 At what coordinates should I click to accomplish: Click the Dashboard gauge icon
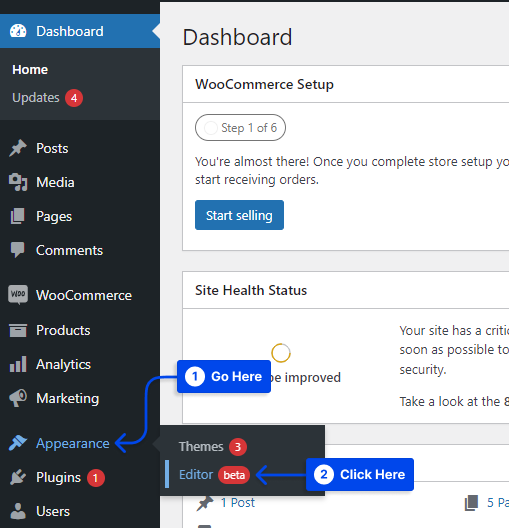(x=18, y=31)
